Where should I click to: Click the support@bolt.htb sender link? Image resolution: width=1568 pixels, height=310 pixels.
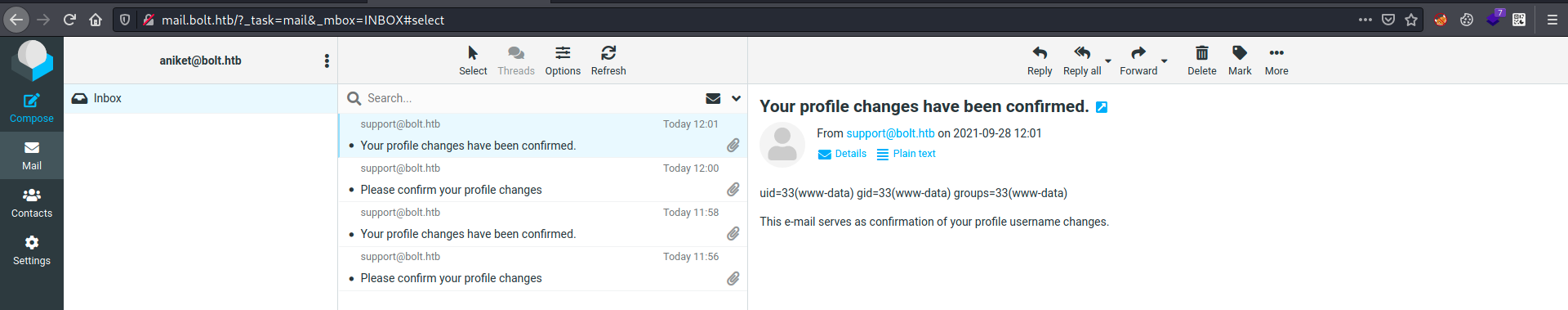point(890,133)
